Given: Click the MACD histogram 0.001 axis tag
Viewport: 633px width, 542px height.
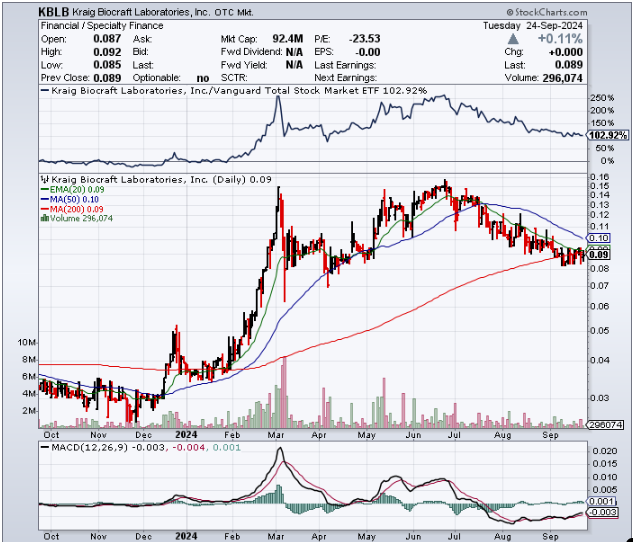Looking at the screenshot, I should click(602, 502).
